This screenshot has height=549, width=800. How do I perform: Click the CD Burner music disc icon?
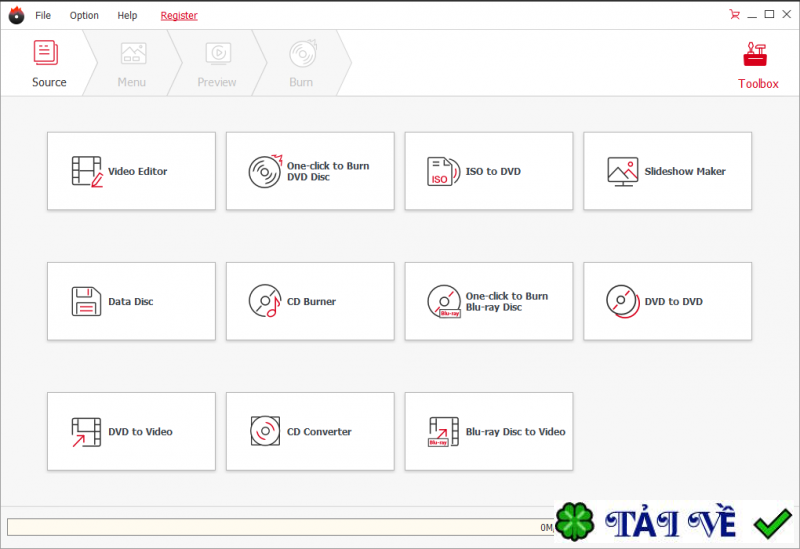click(x=265, y=301)
